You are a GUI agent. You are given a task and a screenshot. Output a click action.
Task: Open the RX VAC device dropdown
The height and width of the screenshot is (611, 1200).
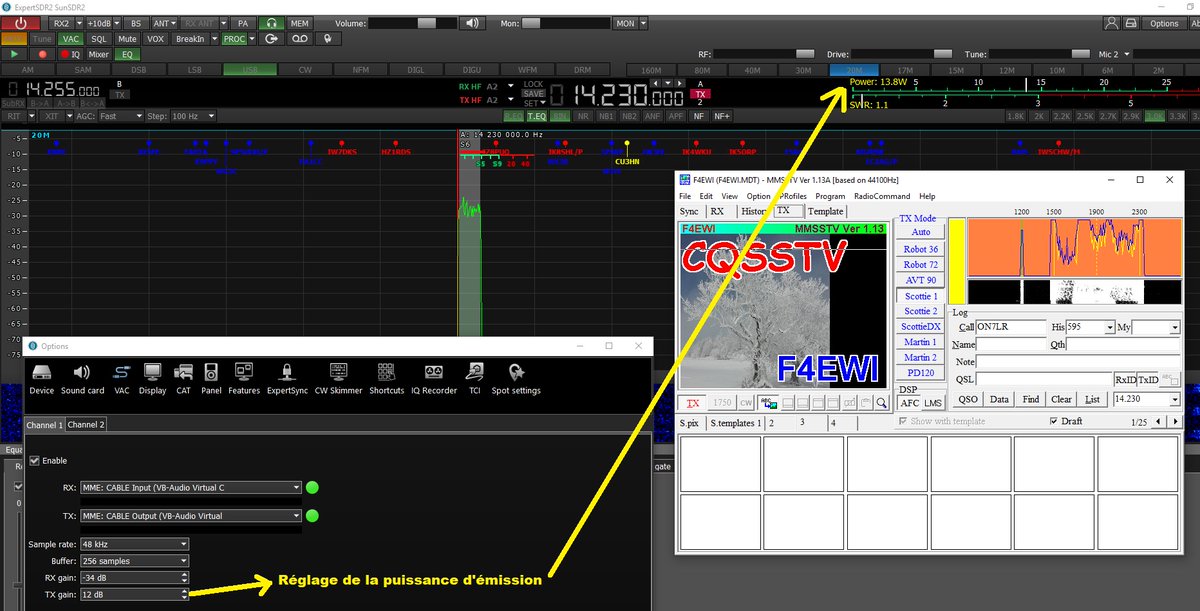[189, 488]
